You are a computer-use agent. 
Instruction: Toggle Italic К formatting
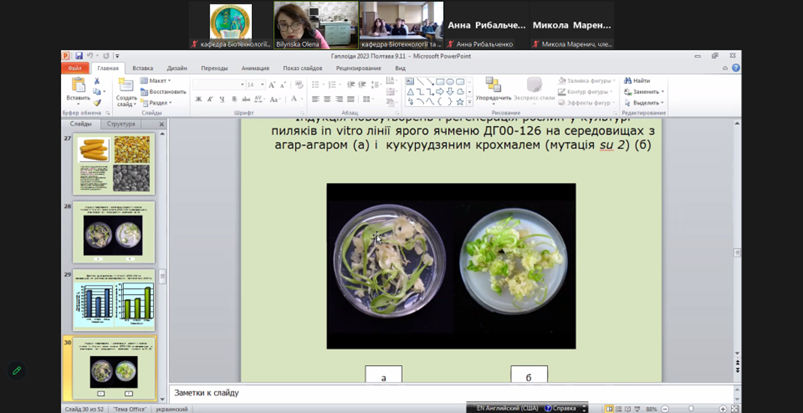(210, 99)
